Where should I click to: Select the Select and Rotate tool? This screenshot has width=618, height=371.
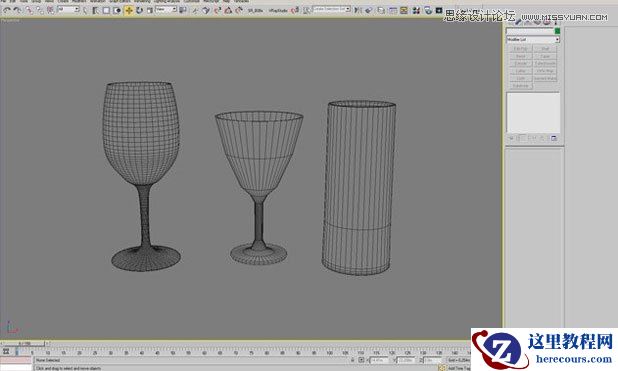(x=139, y=10)
